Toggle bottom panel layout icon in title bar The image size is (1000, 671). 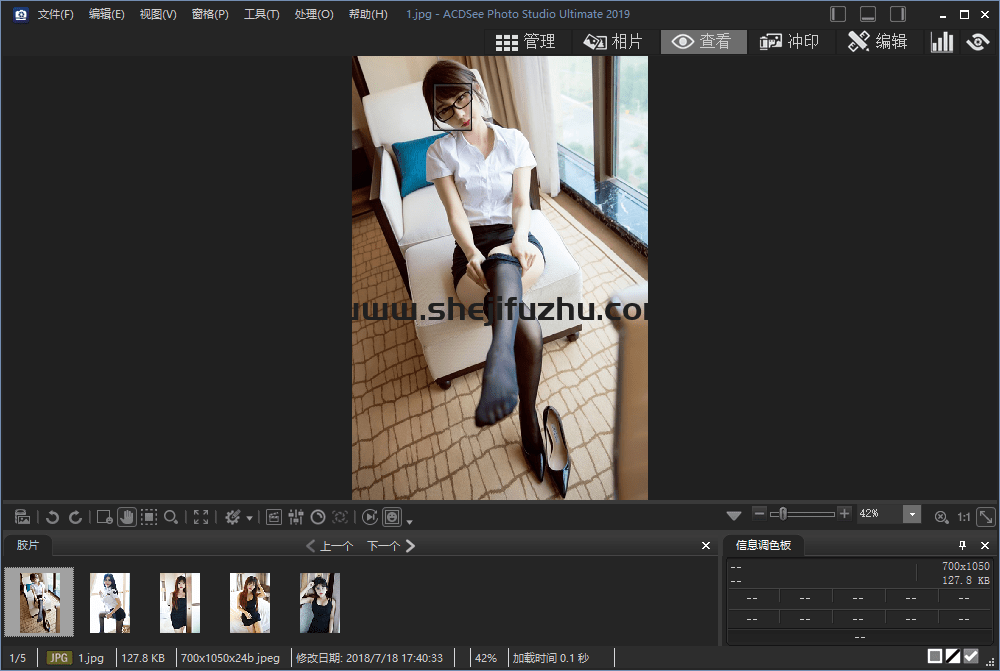[868, 14]
